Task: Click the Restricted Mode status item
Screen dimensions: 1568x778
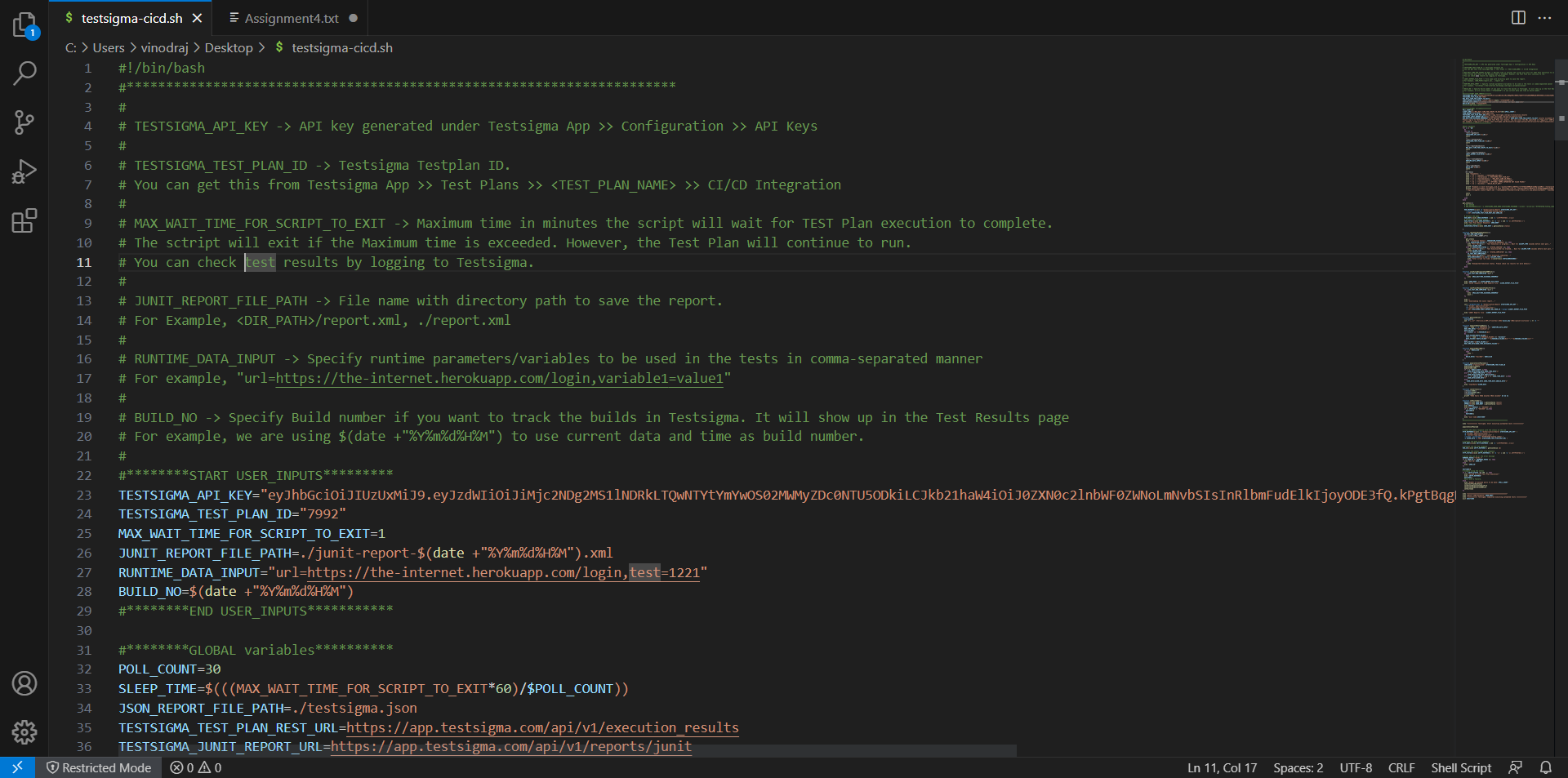Action: [99, 767]
